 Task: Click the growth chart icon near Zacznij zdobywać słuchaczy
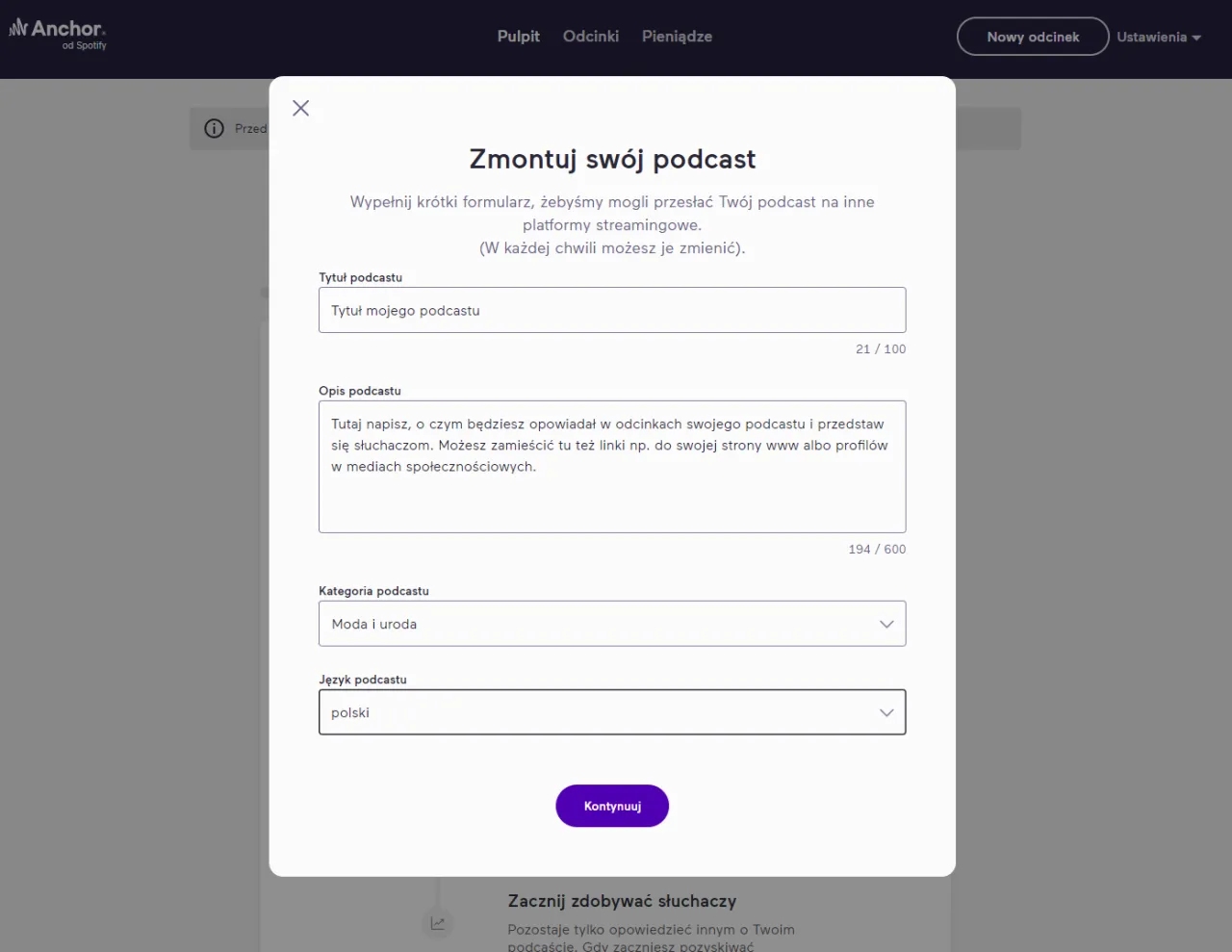[438, 923]
